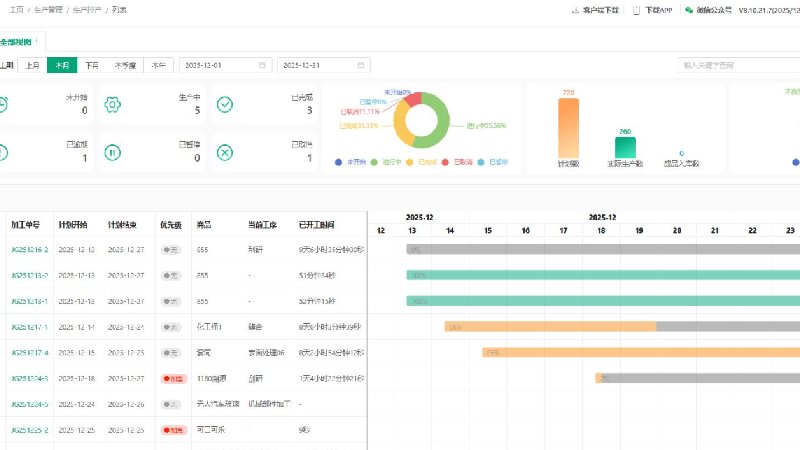The image size is (800, 450).
Task: Click the gear icon on 生产中 card
Action: click(112, 105)
